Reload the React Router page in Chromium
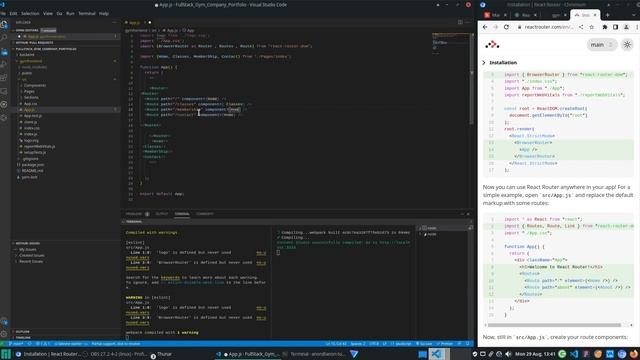Image resolution: width=640 pixels, height=360 pixels. pyautogui.click(x=506, y=27)
